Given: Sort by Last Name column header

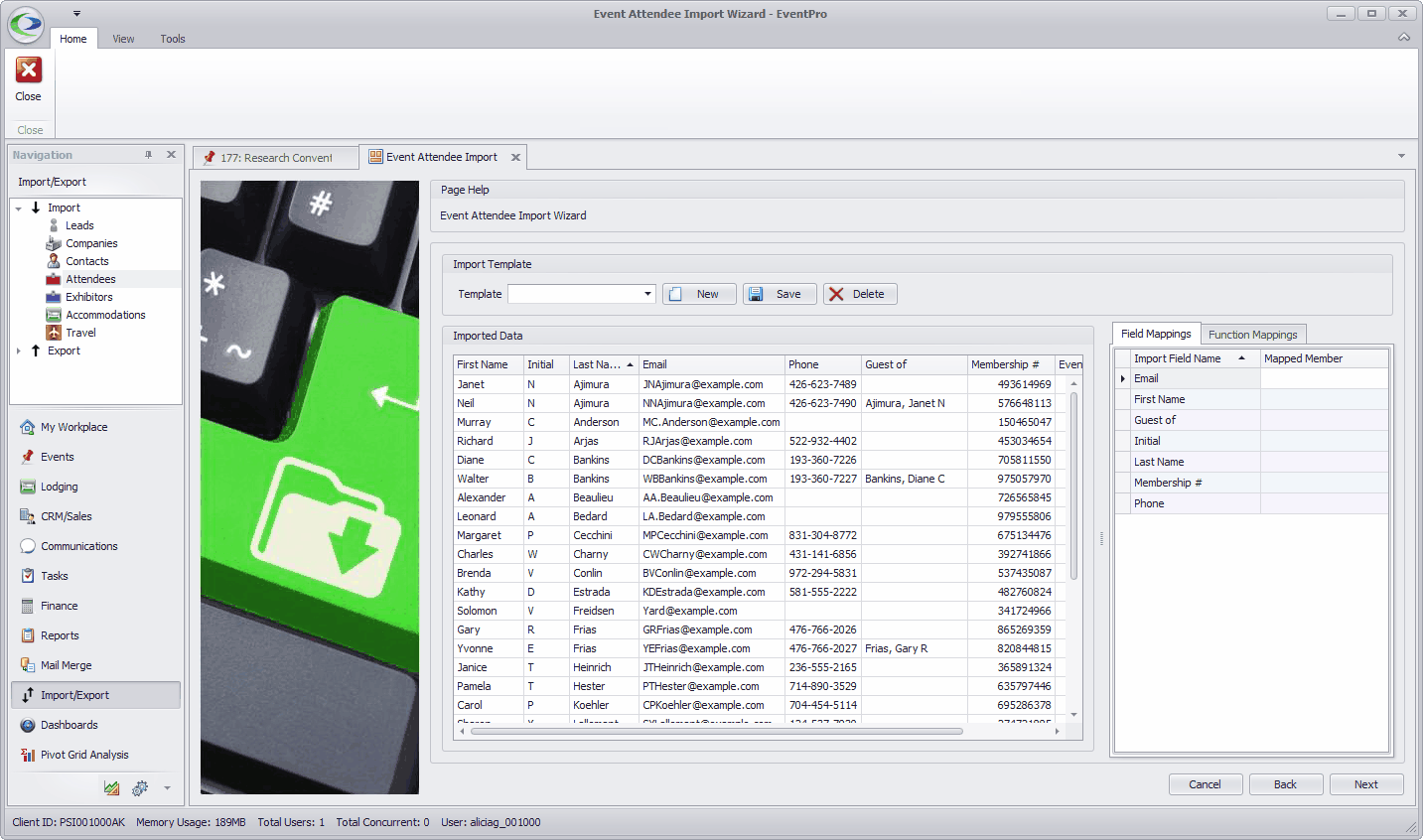Looking at the screenshot, I should (x=604, y=364).
